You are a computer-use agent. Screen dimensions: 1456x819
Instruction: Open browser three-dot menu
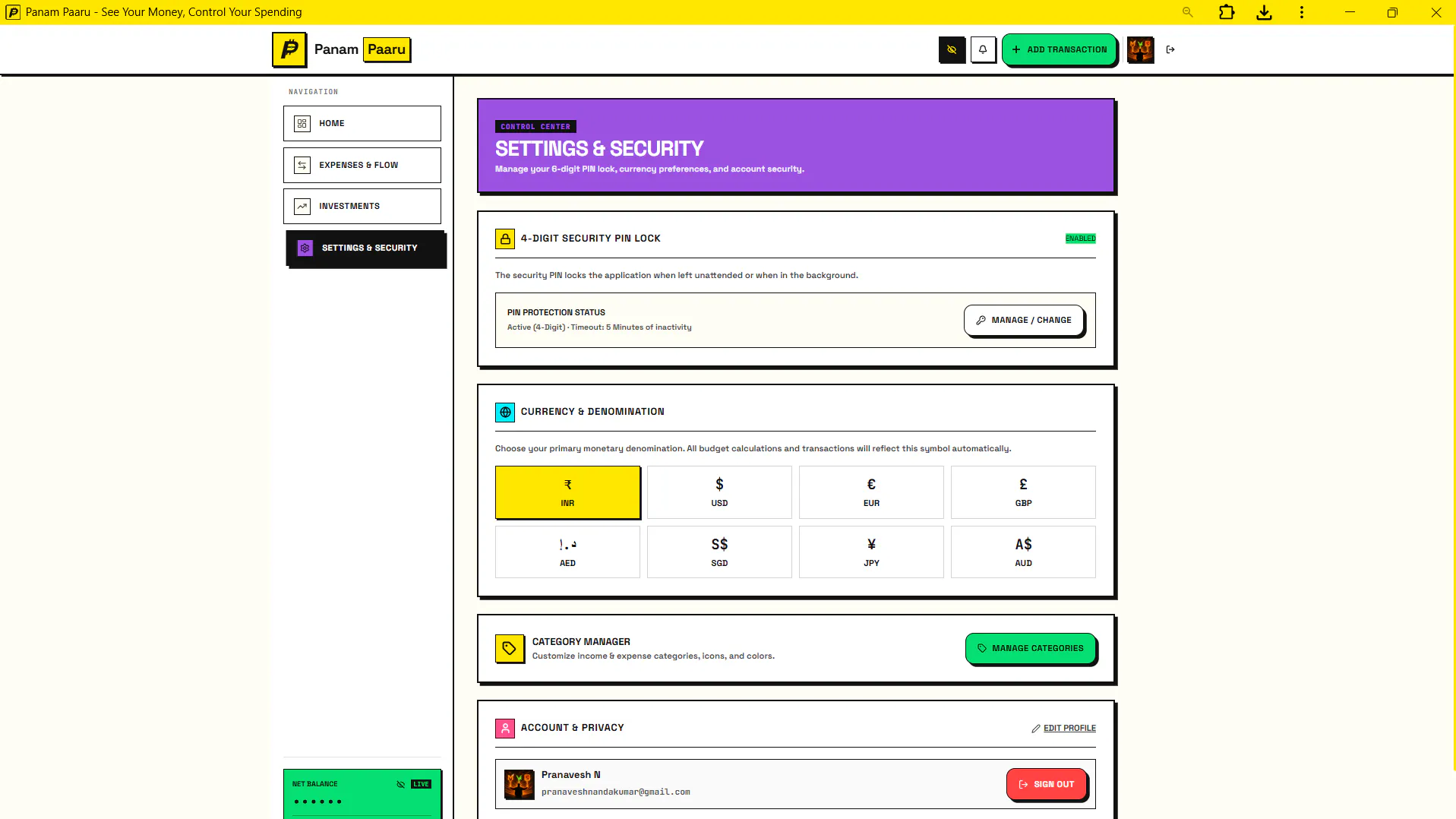click(1302, 12)
